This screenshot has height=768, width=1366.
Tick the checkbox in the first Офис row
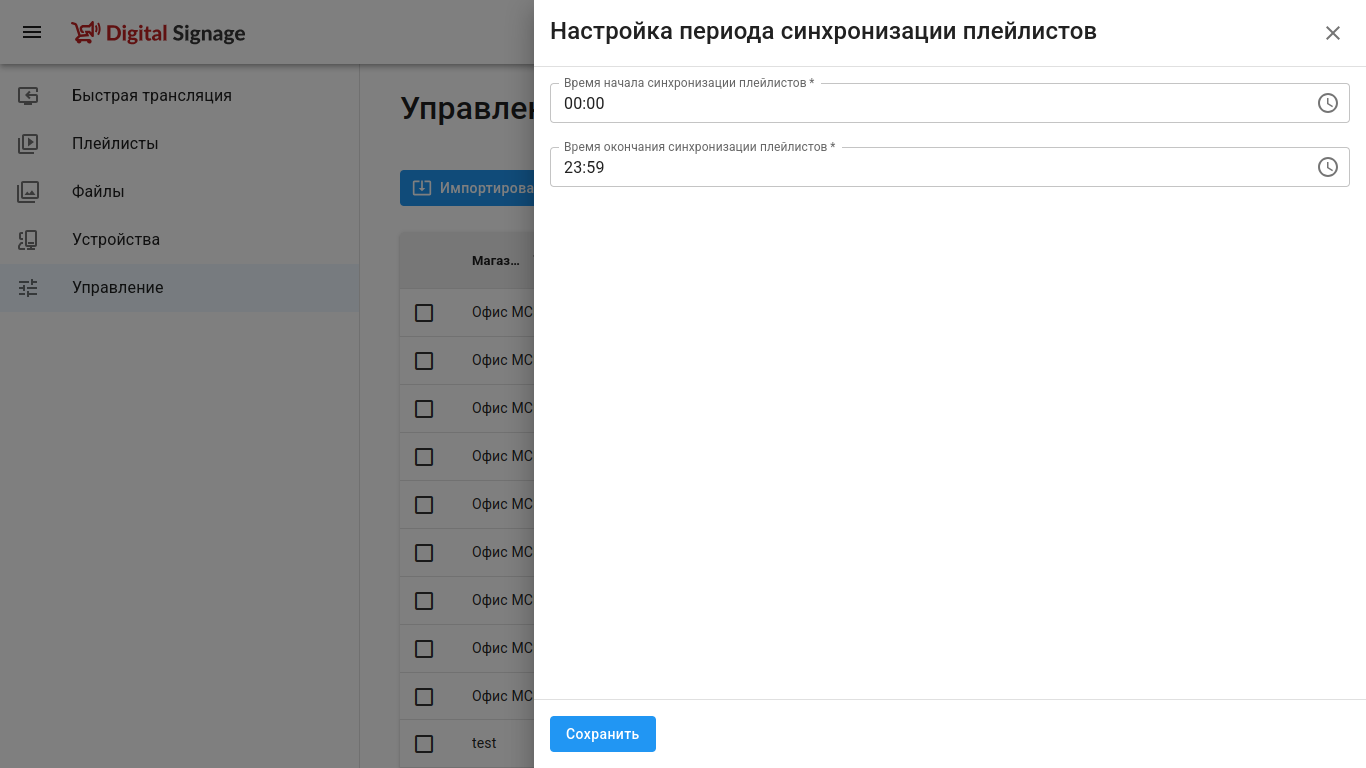(x=424, y=313)
